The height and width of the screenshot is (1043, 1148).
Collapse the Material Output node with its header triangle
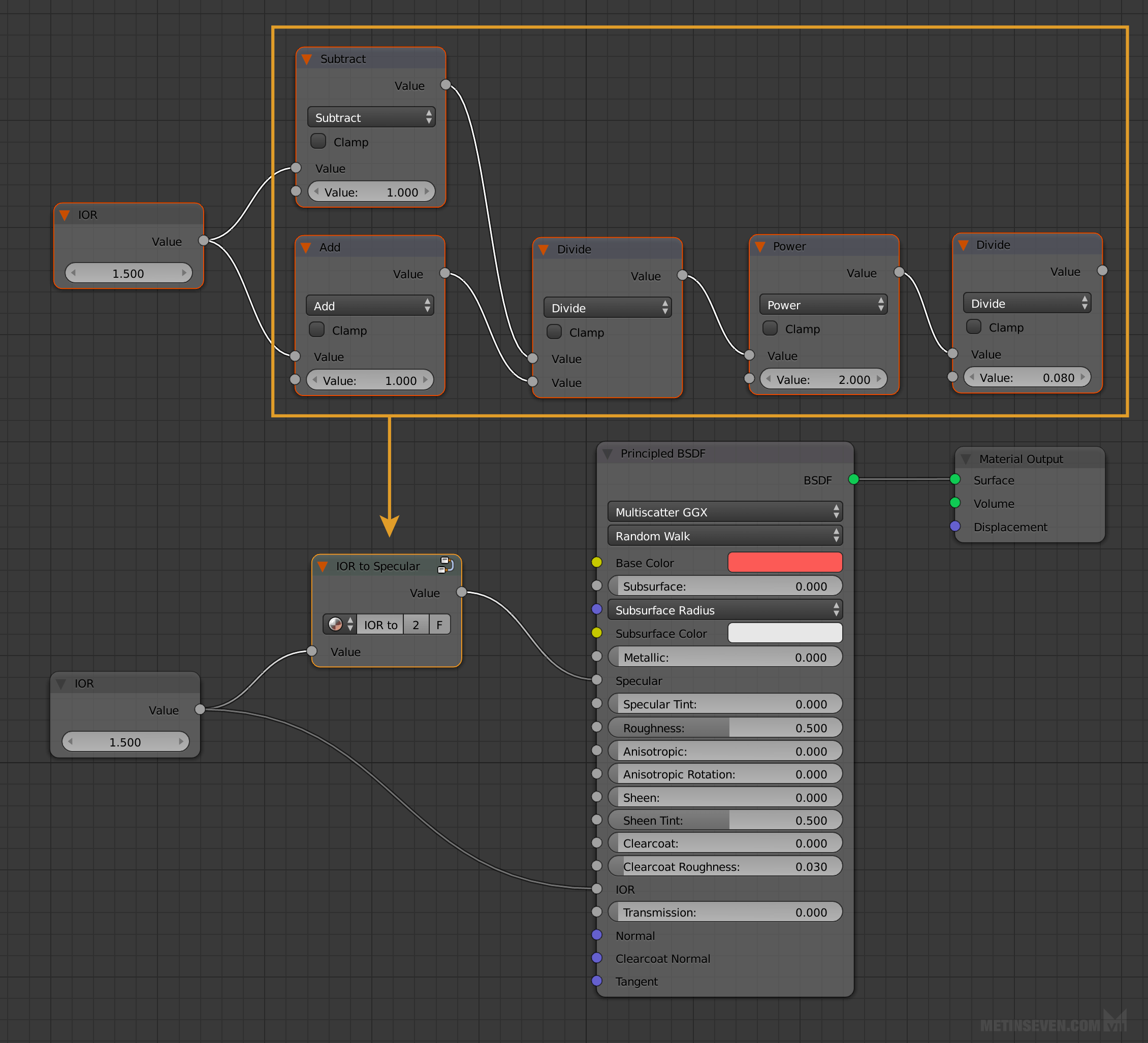[966, 459]
